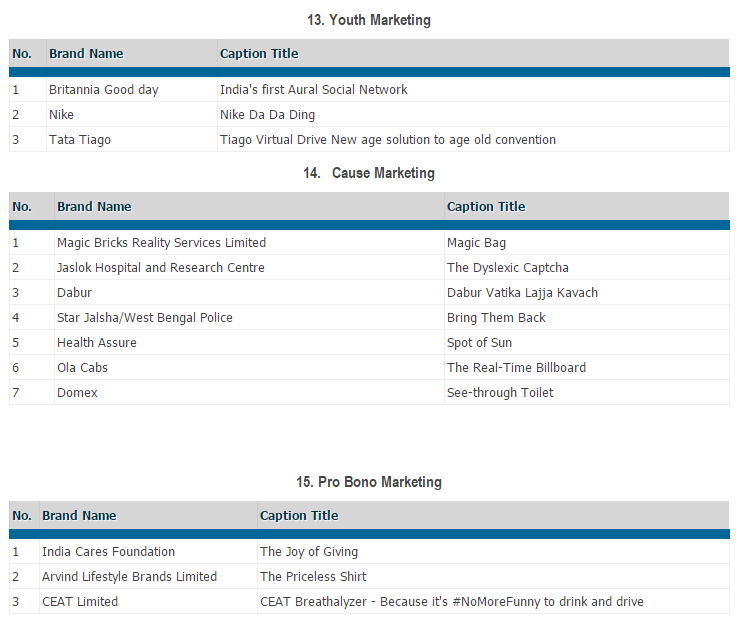Click 'The Real-Time Billboard' caption
This screenshot has width=742, height=617.
tap(516, 368)
